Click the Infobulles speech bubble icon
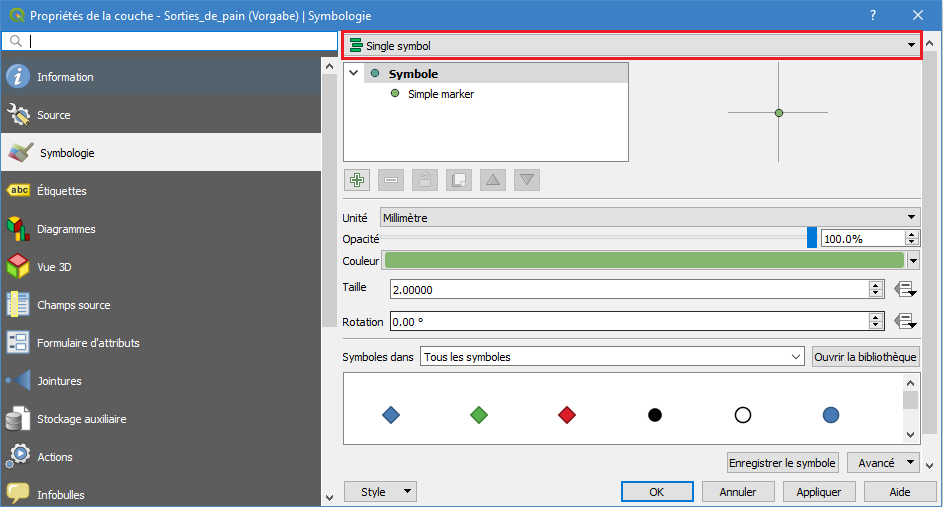The width and height of the screenshot is (943, 507). pos(17,494)
